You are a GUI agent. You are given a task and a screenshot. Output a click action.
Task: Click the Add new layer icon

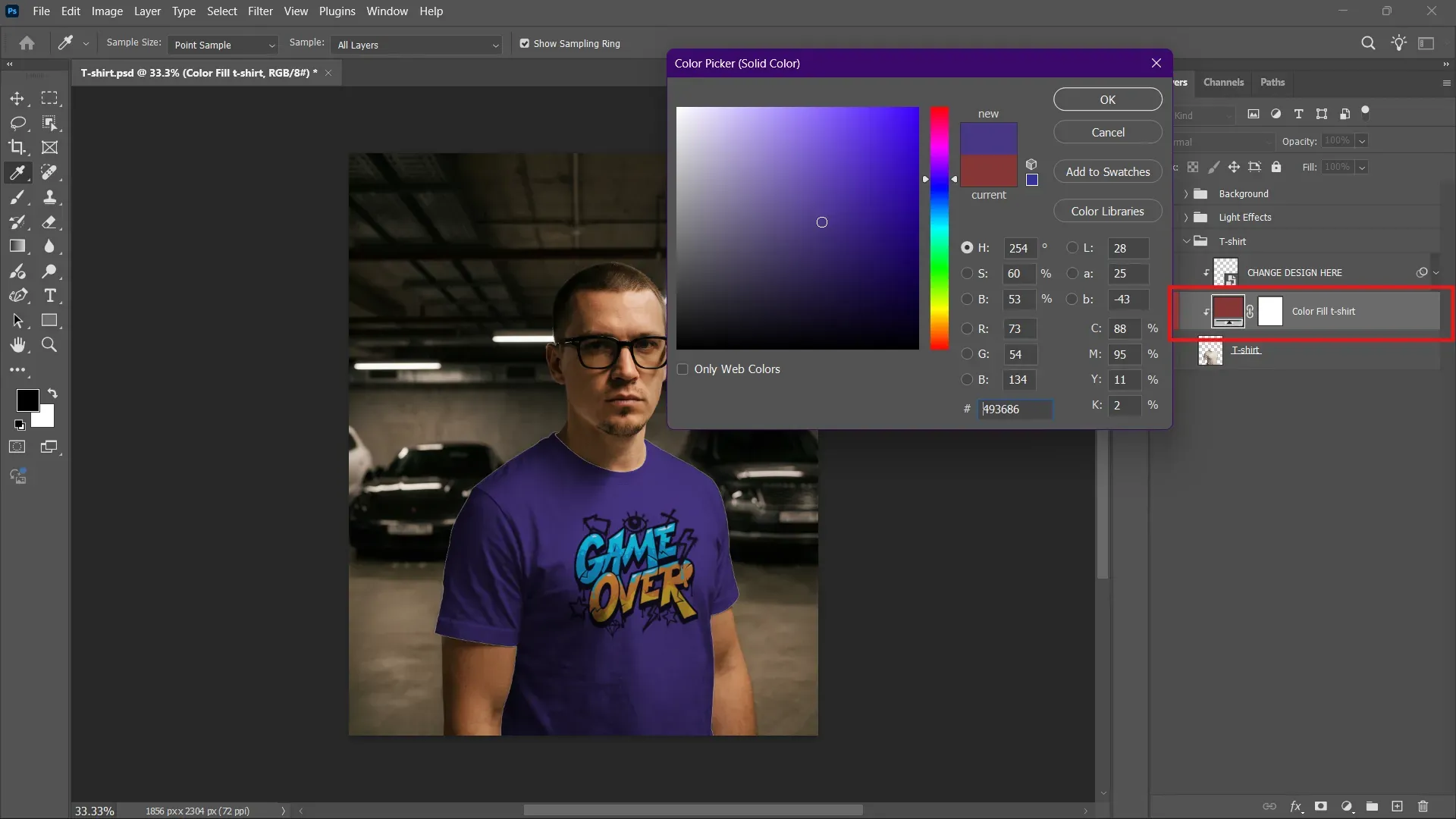point(1398,806)
